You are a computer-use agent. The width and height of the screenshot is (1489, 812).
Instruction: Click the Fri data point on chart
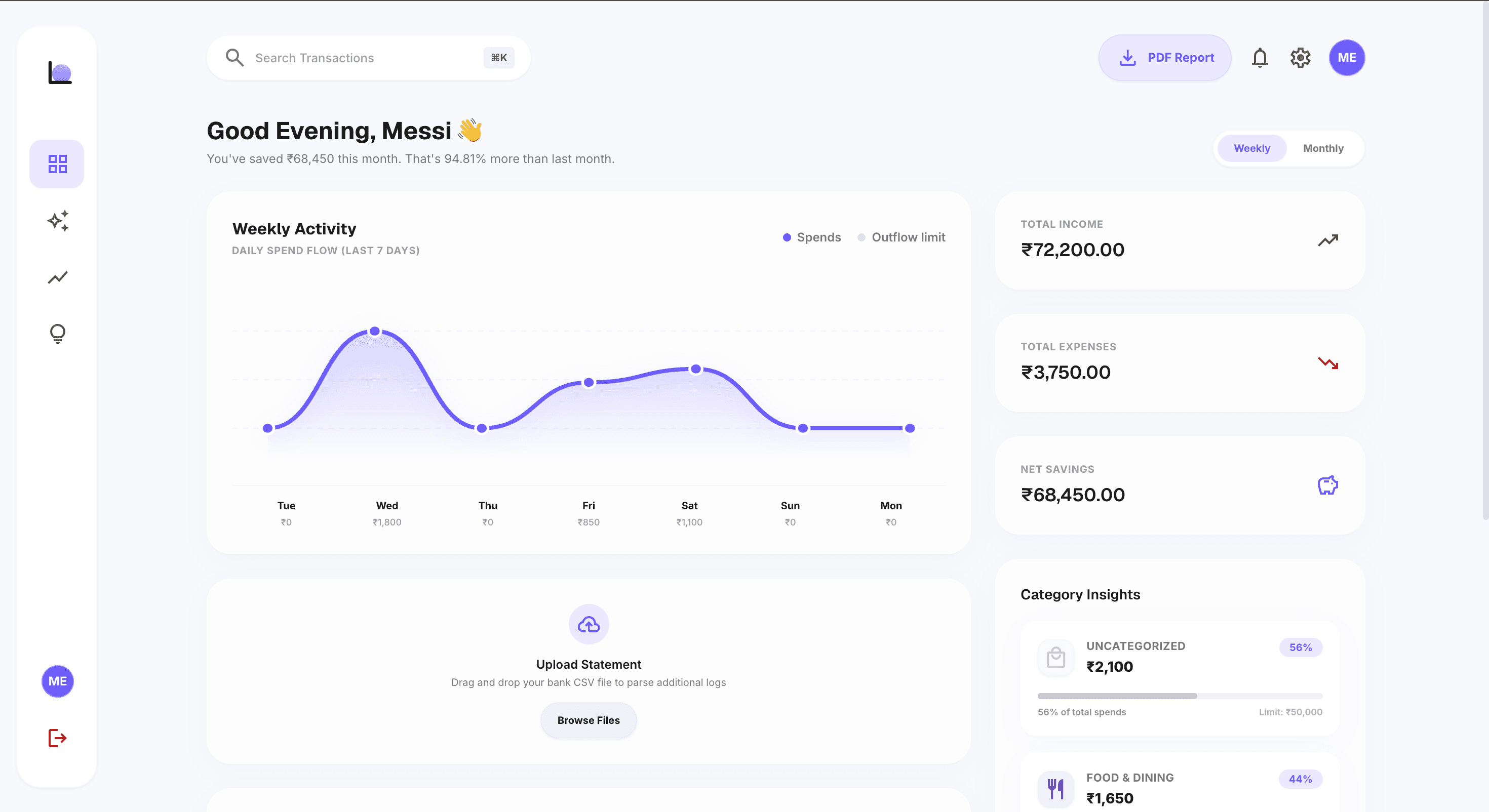pos(589,382)
